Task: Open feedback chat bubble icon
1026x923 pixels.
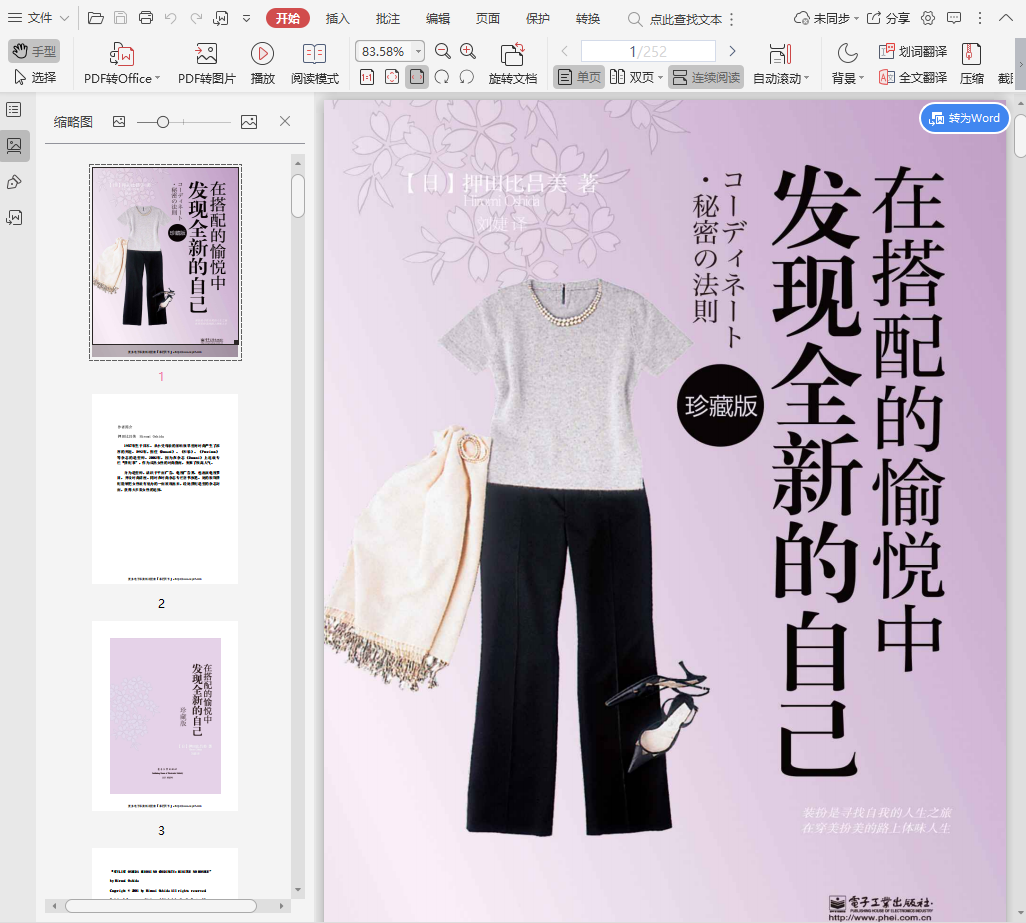Action: point(954,18)
